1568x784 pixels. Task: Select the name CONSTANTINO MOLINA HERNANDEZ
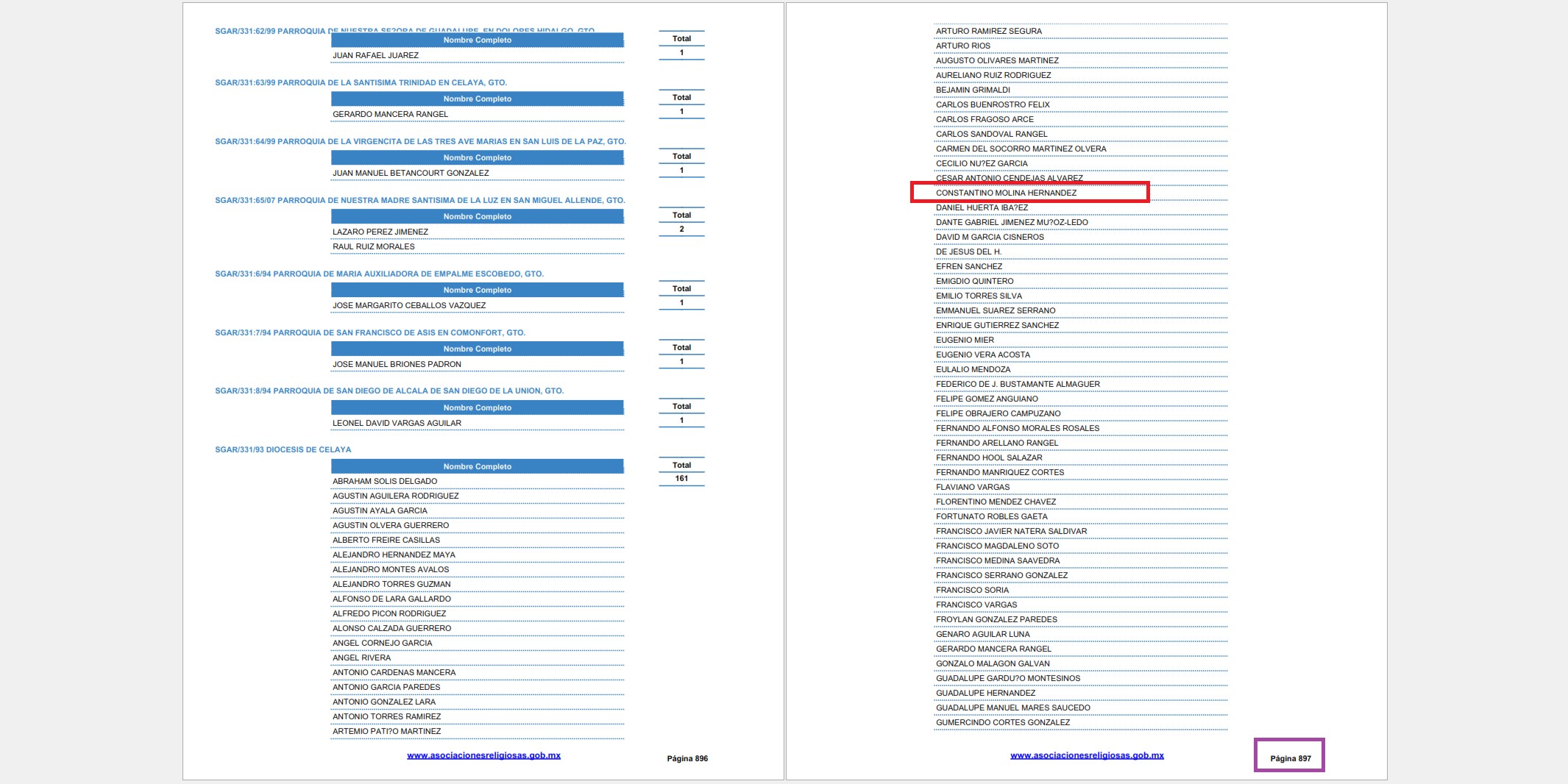pos(1006,193)
